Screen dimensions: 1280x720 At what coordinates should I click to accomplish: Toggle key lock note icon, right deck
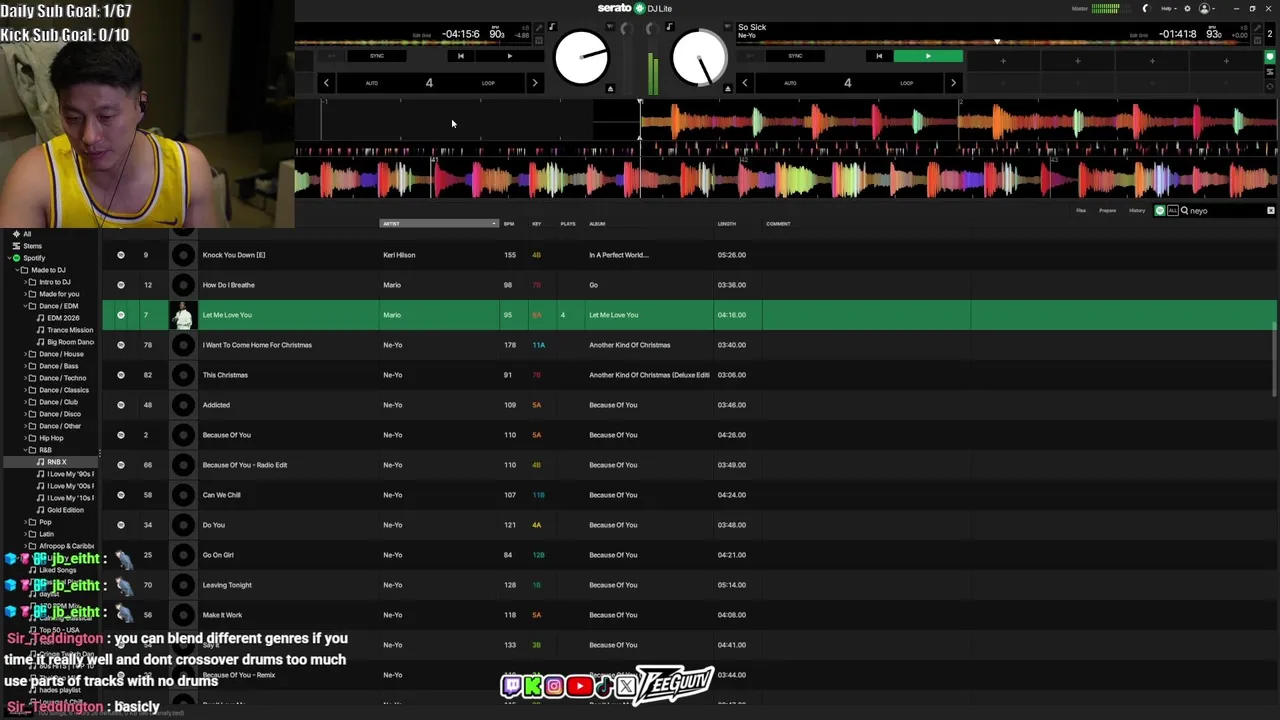[x=669, y=27]
